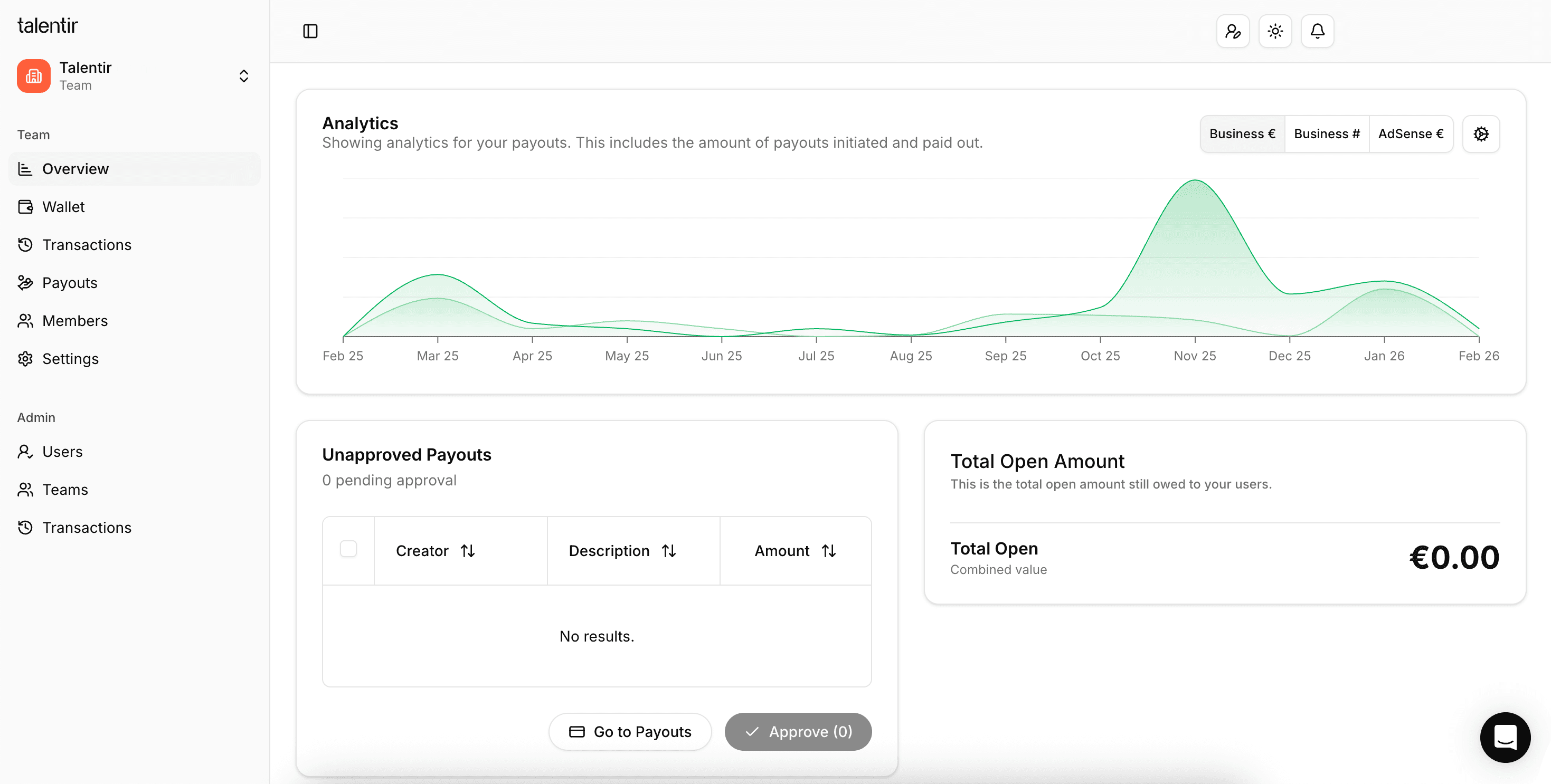
Task: Open Wallet from the sidebar
Action: click(x=63, y=207)
